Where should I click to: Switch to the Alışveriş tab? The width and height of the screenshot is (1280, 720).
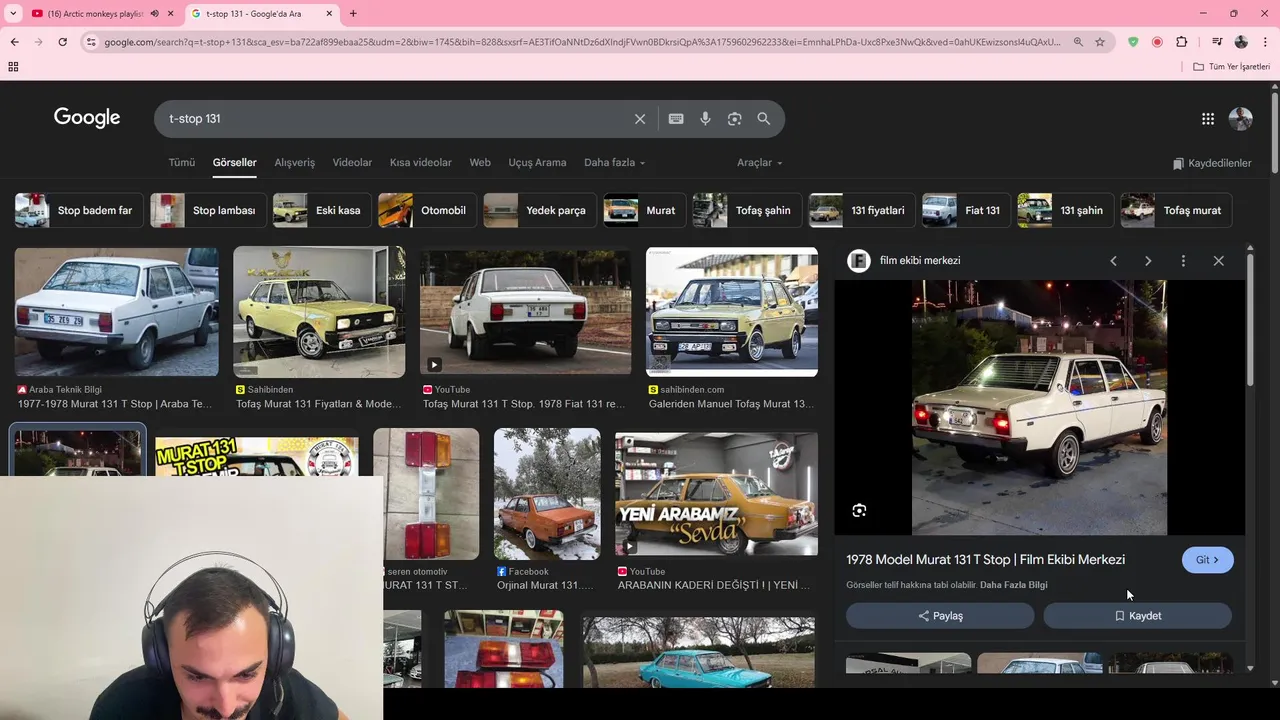click(x=295, y=163)
